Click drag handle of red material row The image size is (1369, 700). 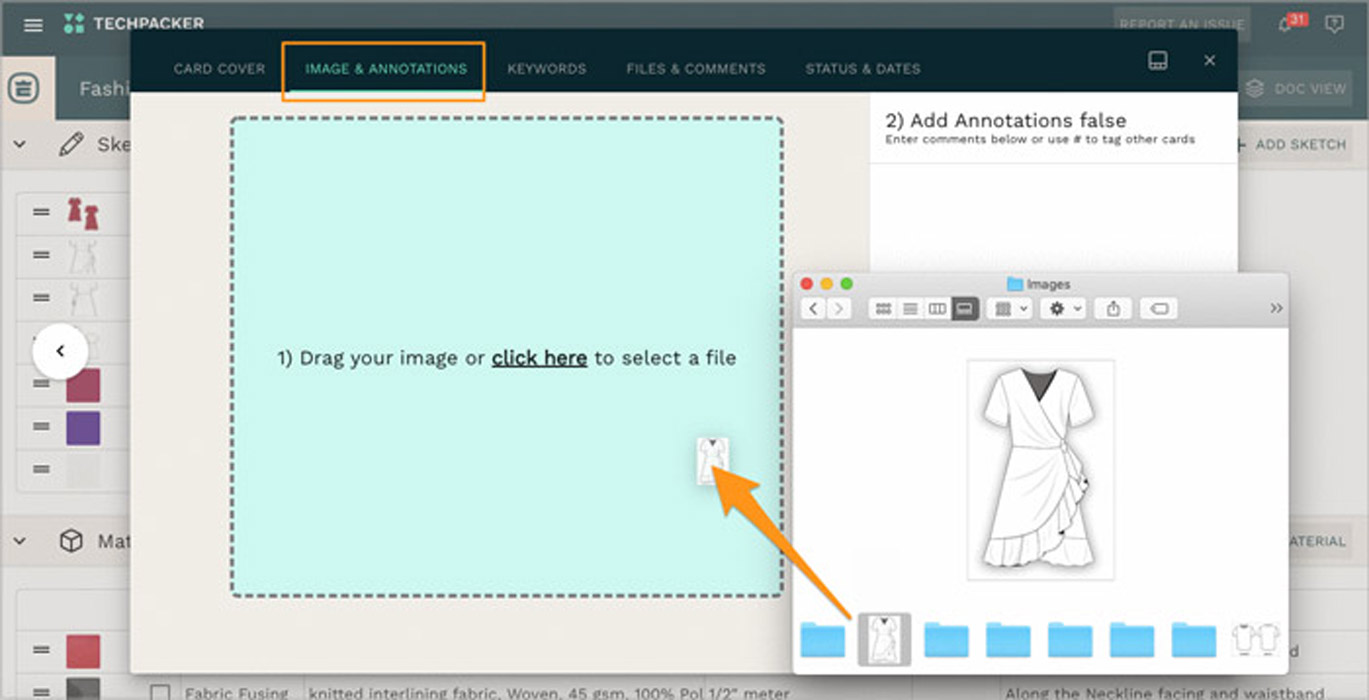[41, 650]
